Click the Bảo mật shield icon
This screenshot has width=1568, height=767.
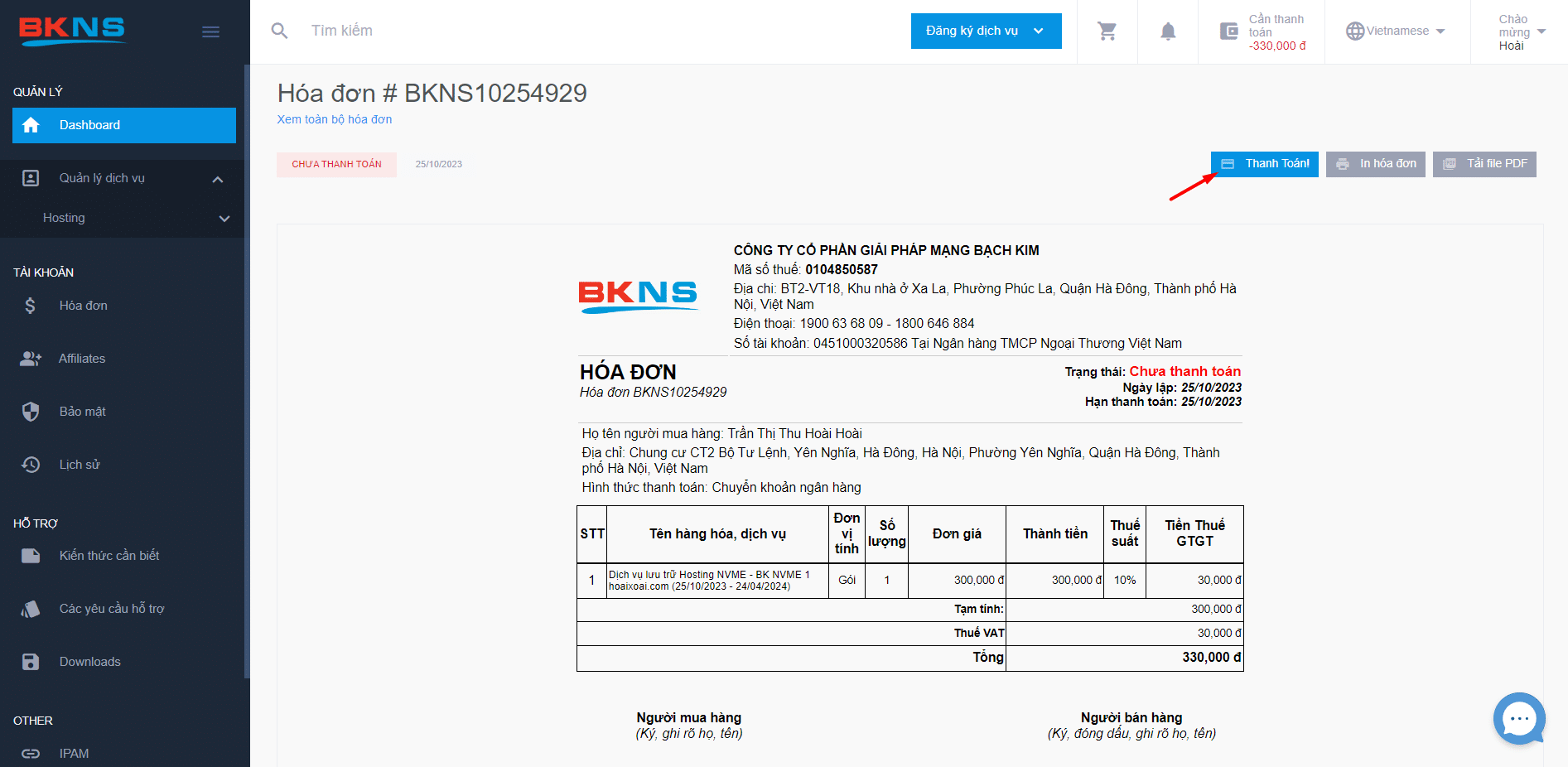(31, 412)
